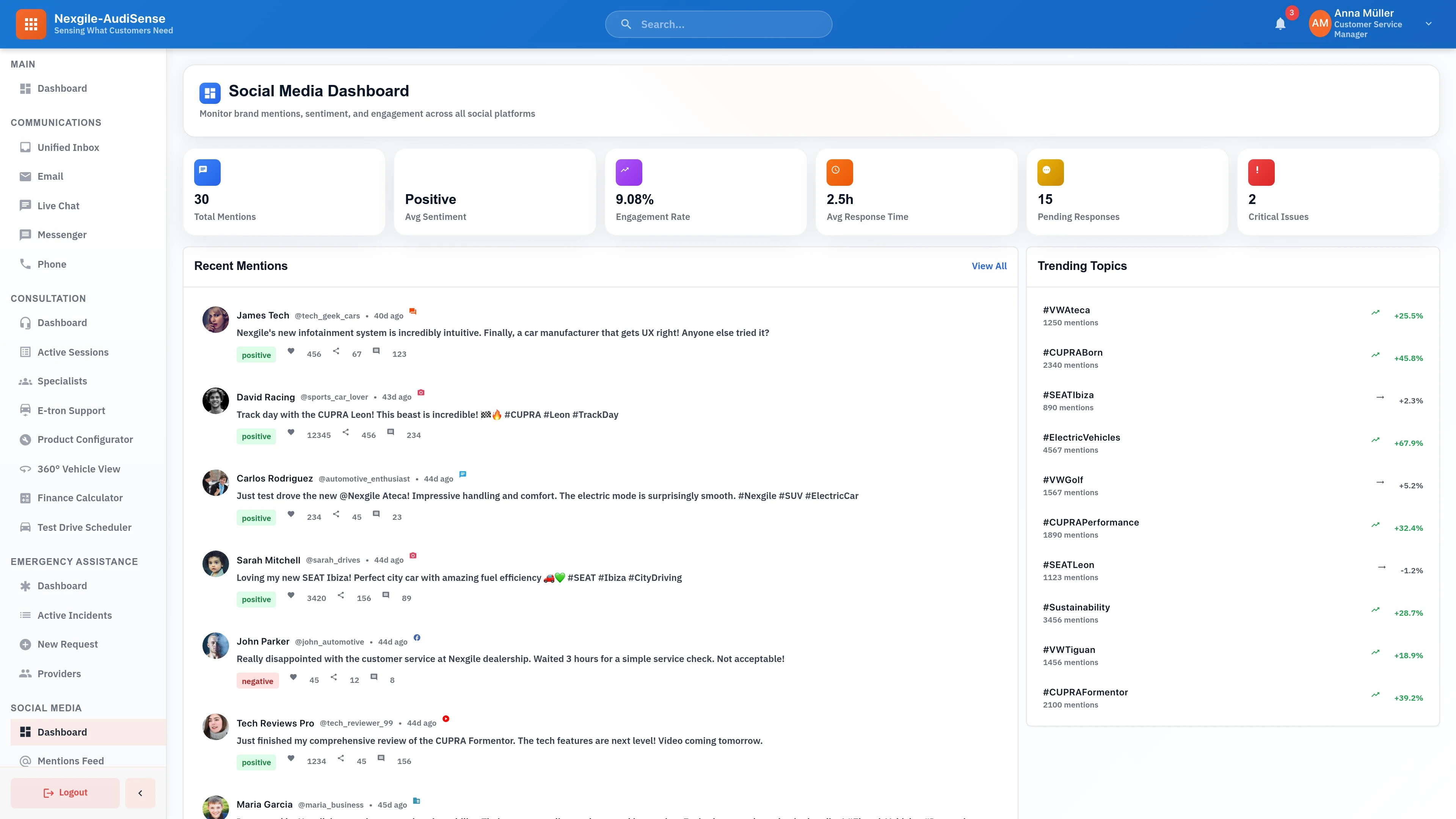Select the Phone communication channel
The image size is (1456, 819).
pos(52,264)
